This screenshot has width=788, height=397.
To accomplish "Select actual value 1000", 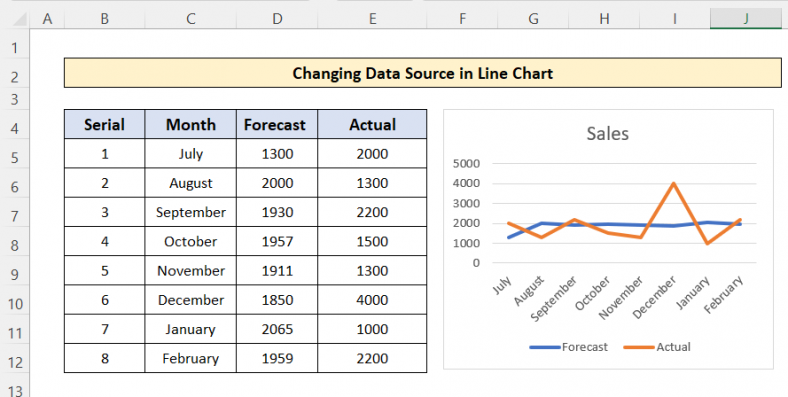I will tap(372, 329).
